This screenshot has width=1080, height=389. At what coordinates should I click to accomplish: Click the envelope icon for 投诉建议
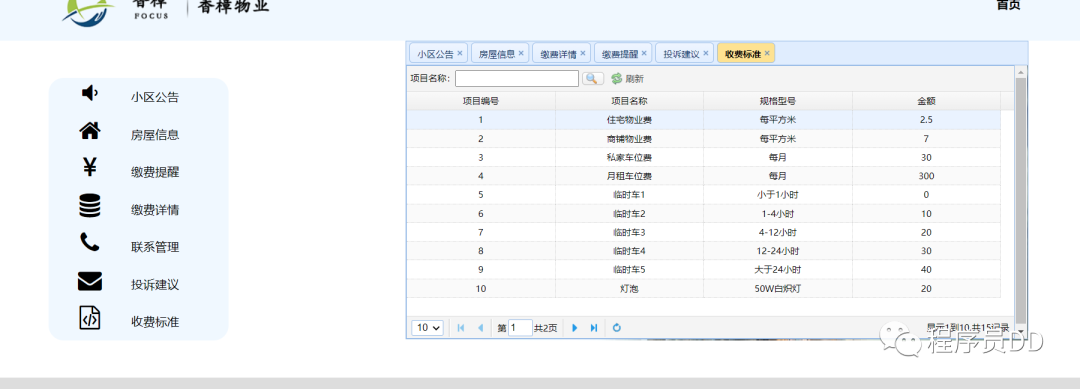coord(90,281)
